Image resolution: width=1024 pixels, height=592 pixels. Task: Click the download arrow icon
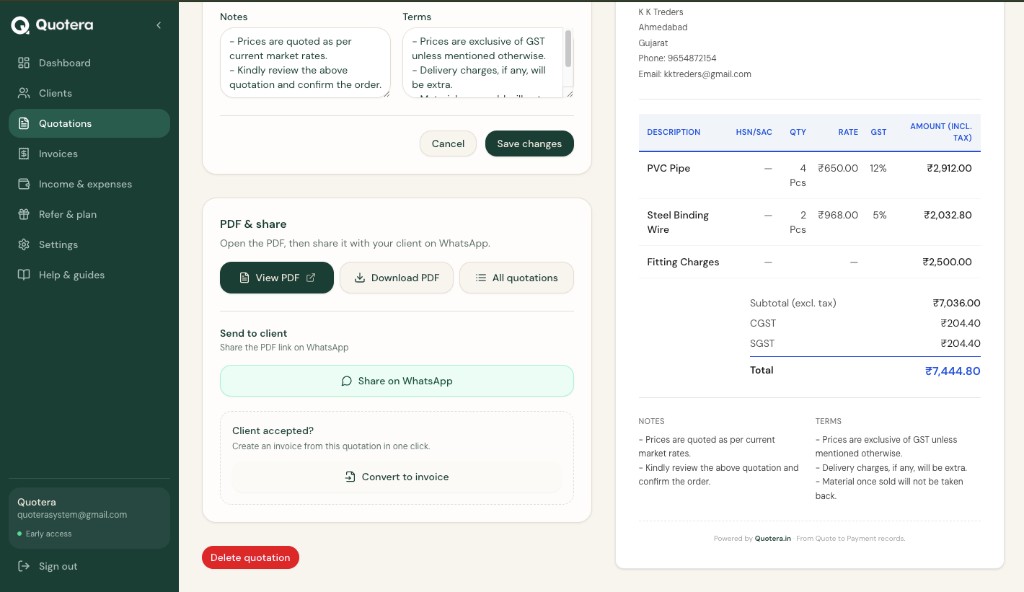coord(360,278)
